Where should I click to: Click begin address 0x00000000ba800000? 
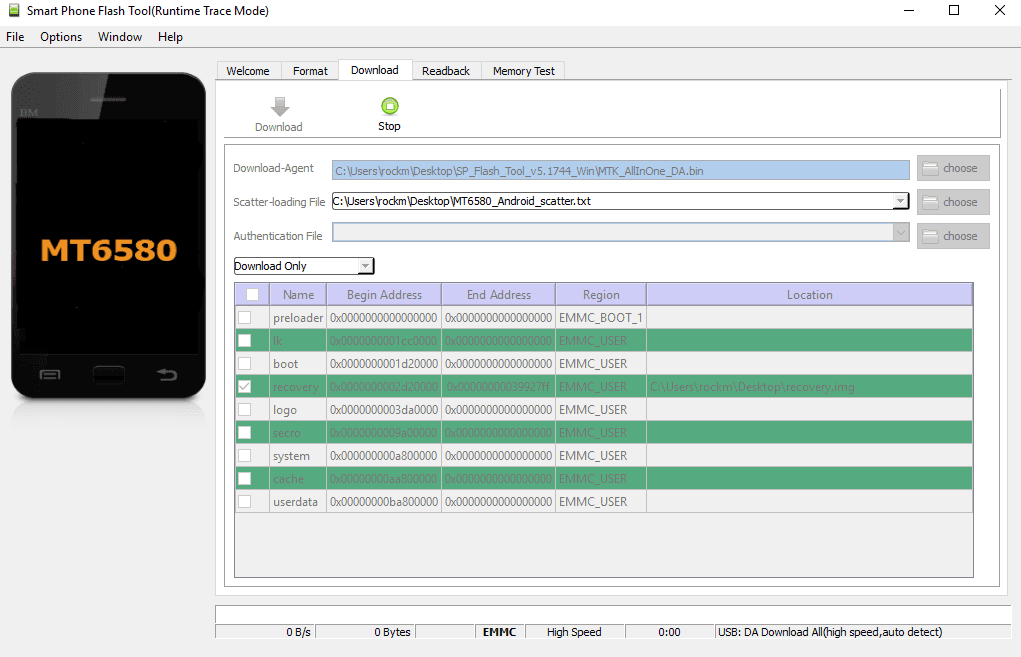click(384, 501)
